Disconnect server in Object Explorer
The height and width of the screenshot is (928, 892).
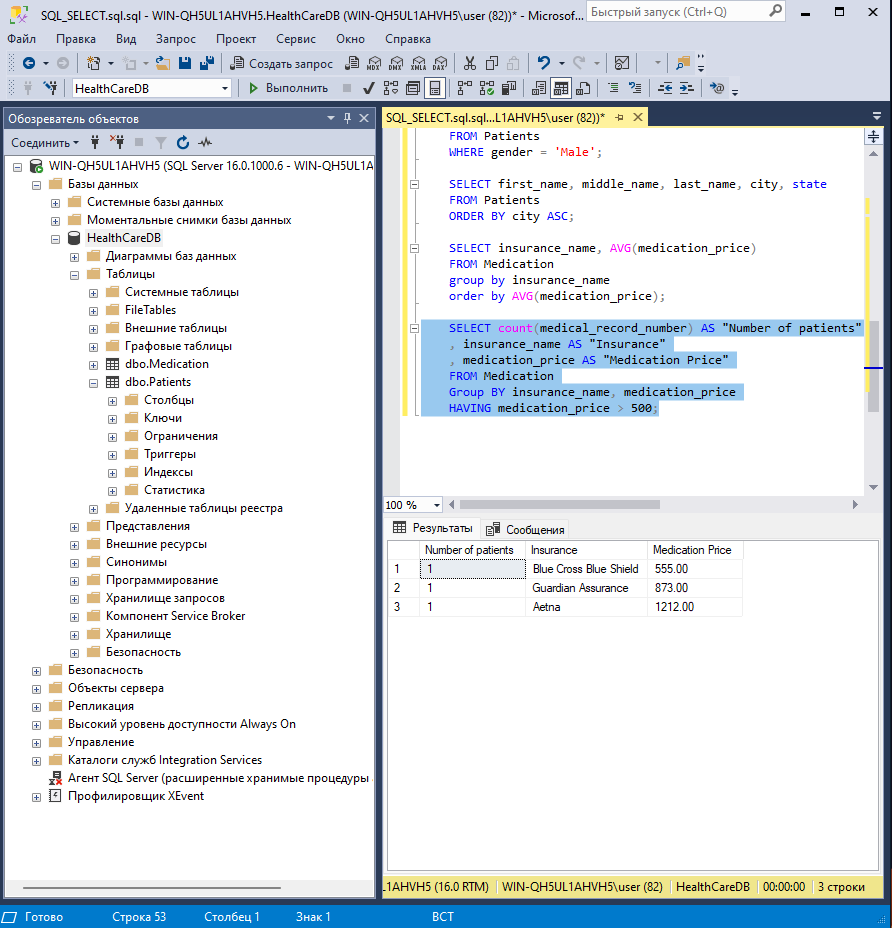117,142
